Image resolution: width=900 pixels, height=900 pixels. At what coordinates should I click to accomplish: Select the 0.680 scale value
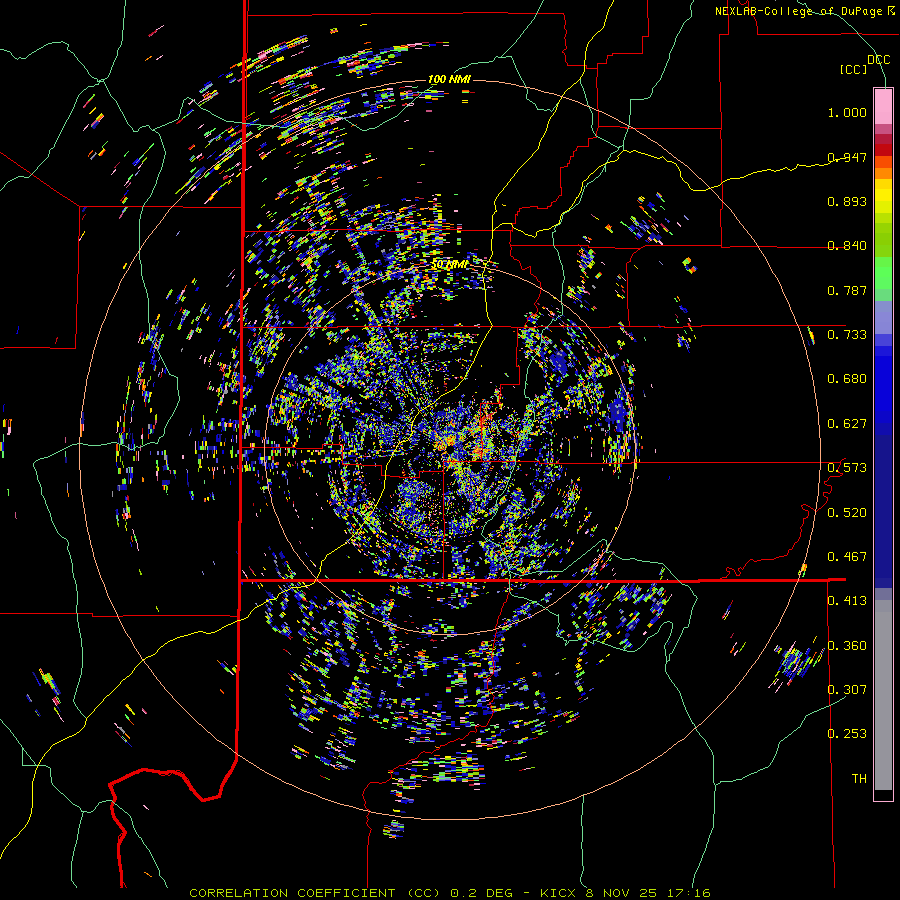pyautogui.click(x=847, y=379)
